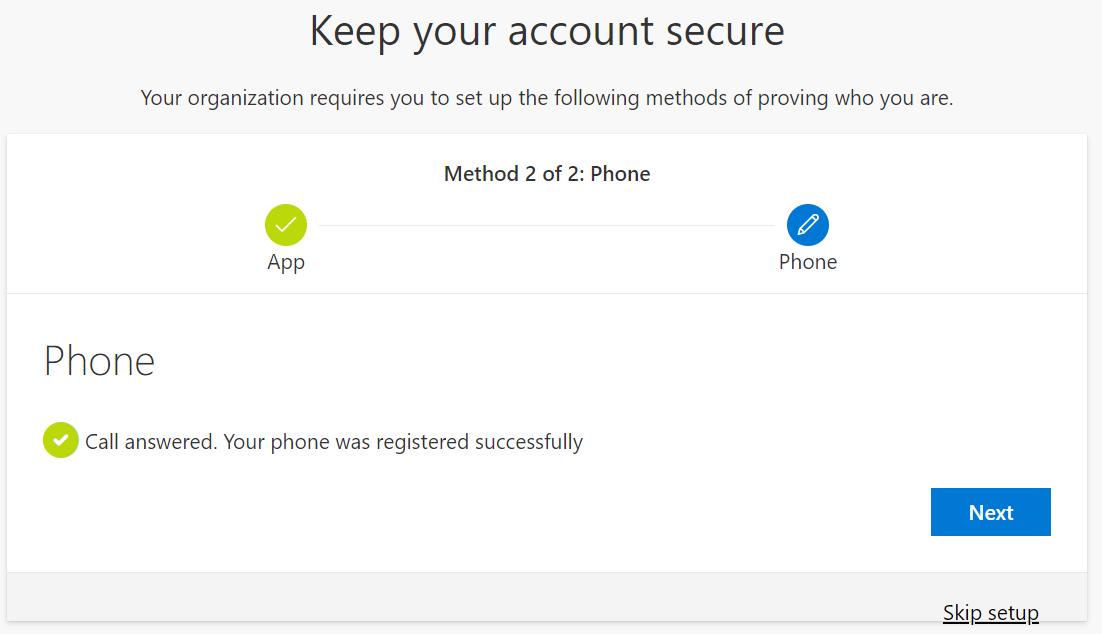Image resolution: width=1102 pixels, height=634 pixels.
Task: Click the progress line between App and Phone
Action: [547, 226]
